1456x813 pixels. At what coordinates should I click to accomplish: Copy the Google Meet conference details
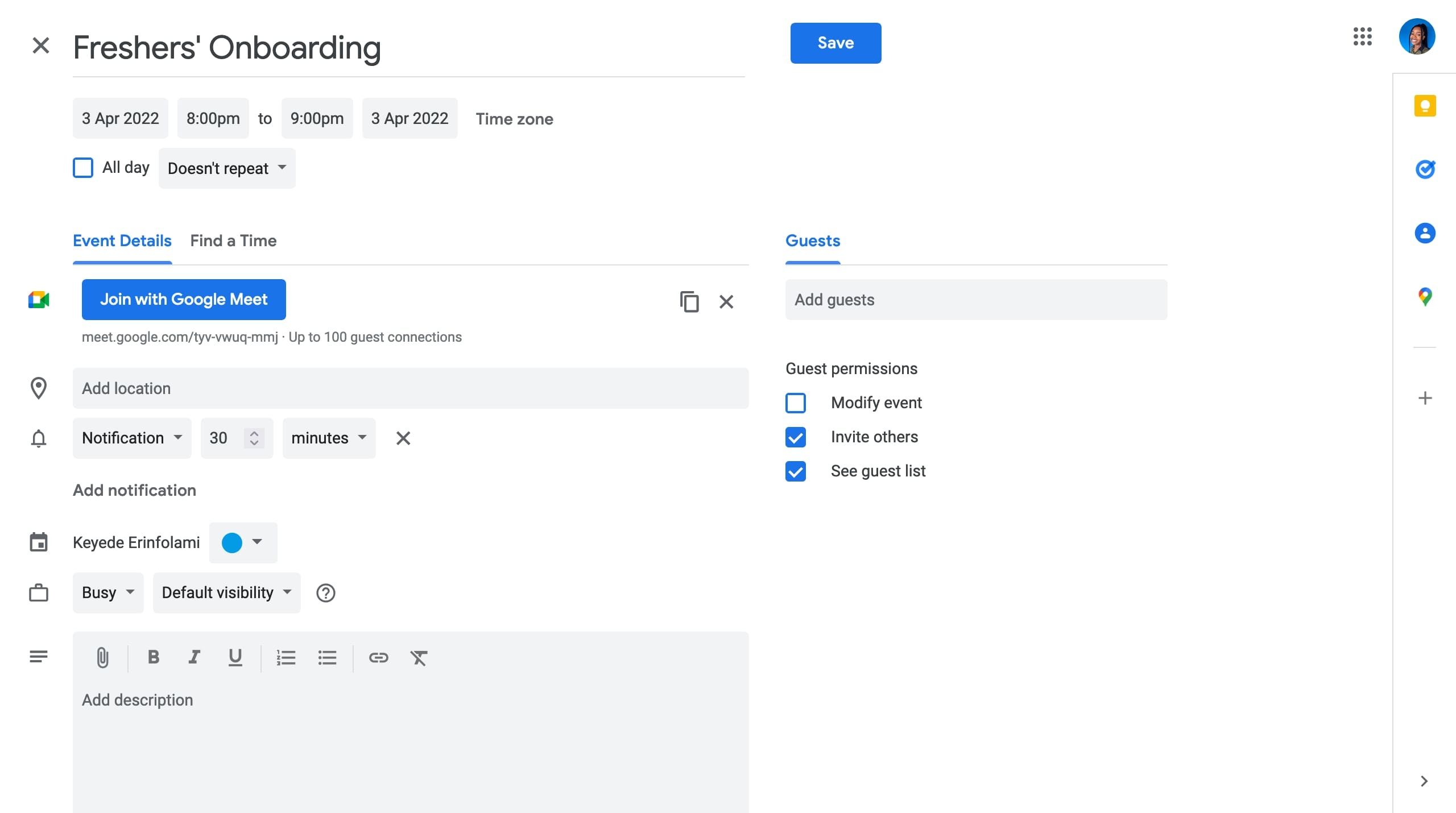pos(689,302)
